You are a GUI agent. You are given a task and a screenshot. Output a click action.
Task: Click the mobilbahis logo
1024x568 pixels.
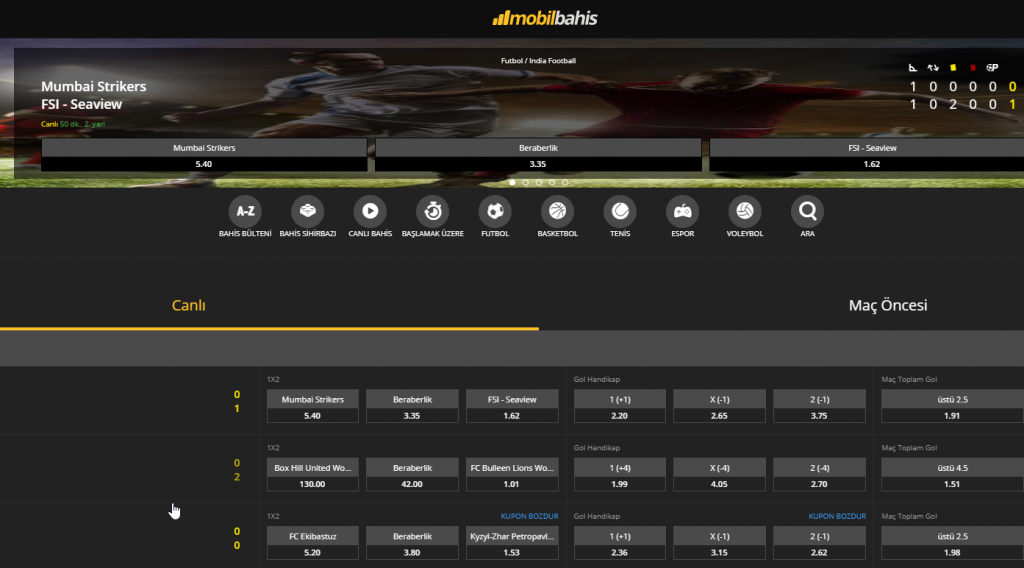(545, 18)
